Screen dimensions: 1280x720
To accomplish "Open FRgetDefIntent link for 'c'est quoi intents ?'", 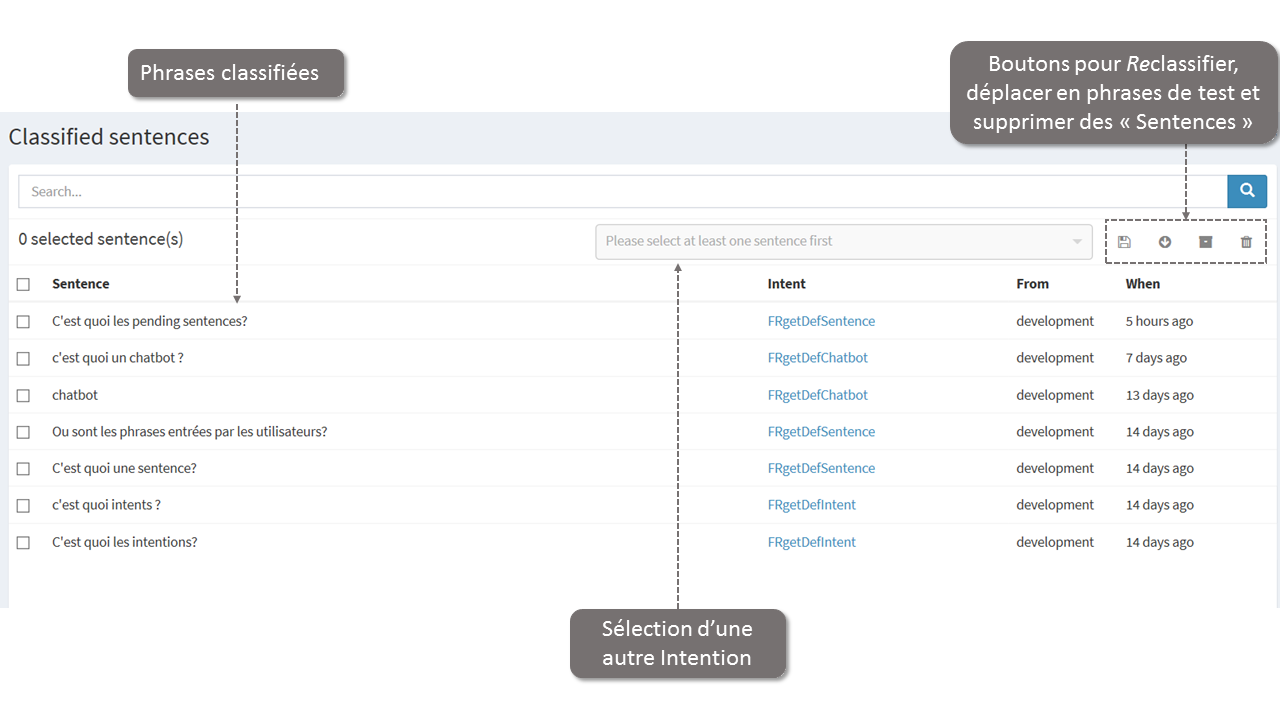I will coord(812,505).
